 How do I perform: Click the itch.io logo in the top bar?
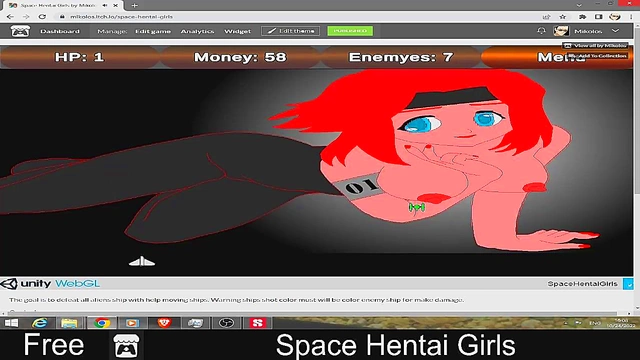(x=20, y=31)
